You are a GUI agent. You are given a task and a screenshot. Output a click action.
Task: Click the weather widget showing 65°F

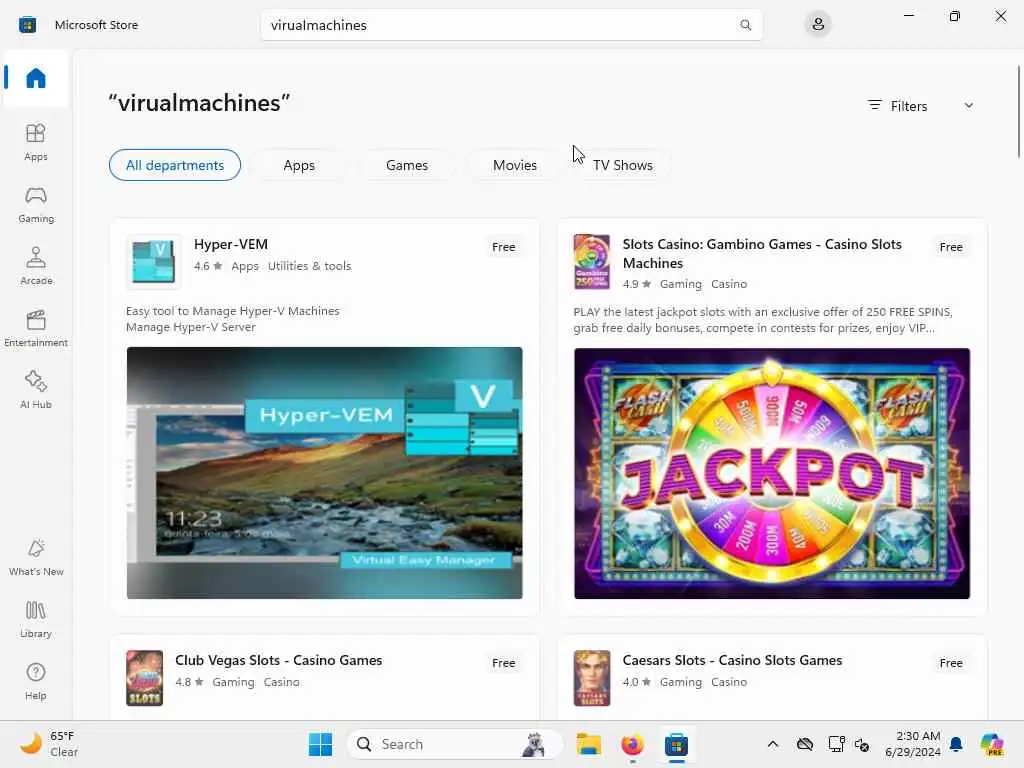coord(50,744)
